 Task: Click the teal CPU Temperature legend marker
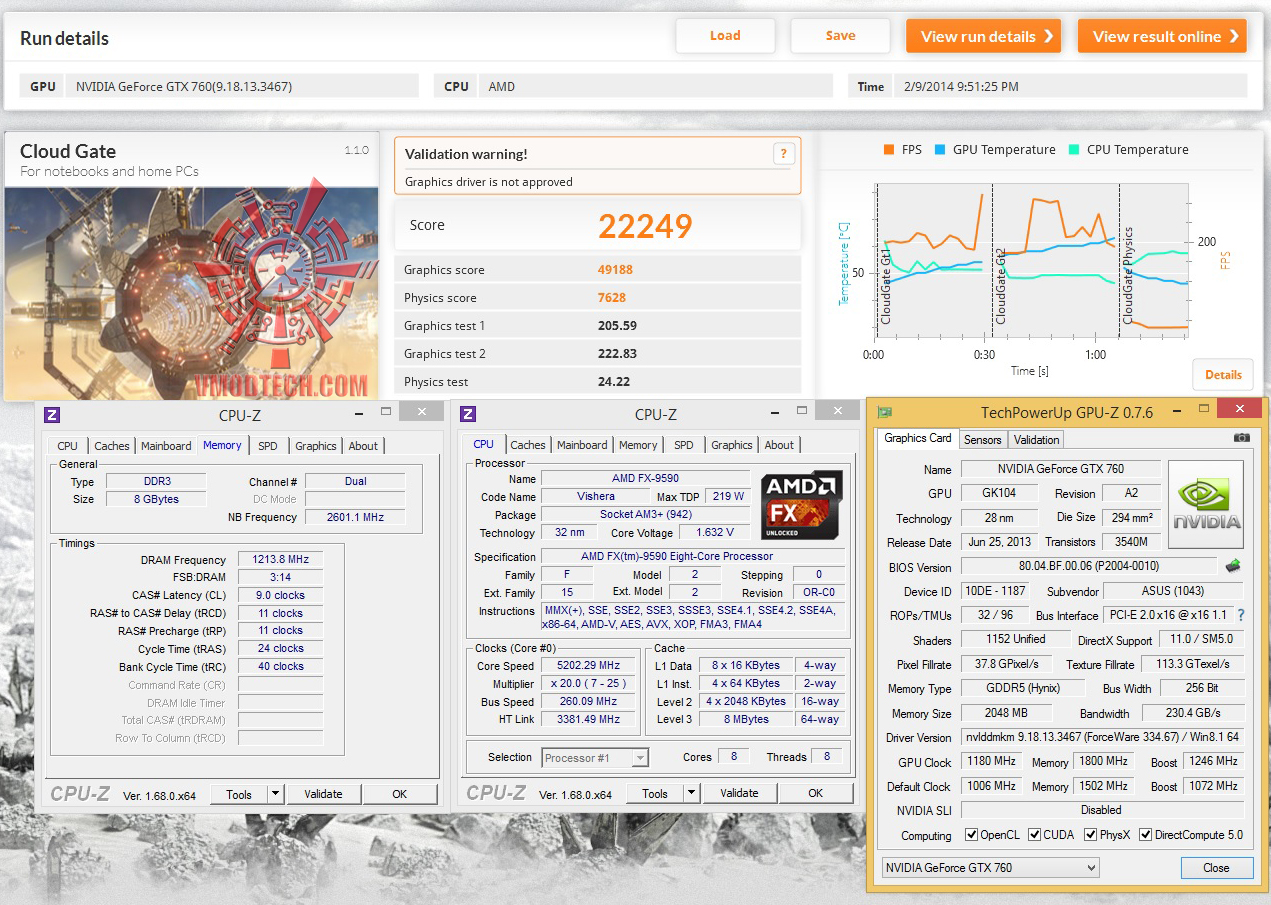(1074, 150)
